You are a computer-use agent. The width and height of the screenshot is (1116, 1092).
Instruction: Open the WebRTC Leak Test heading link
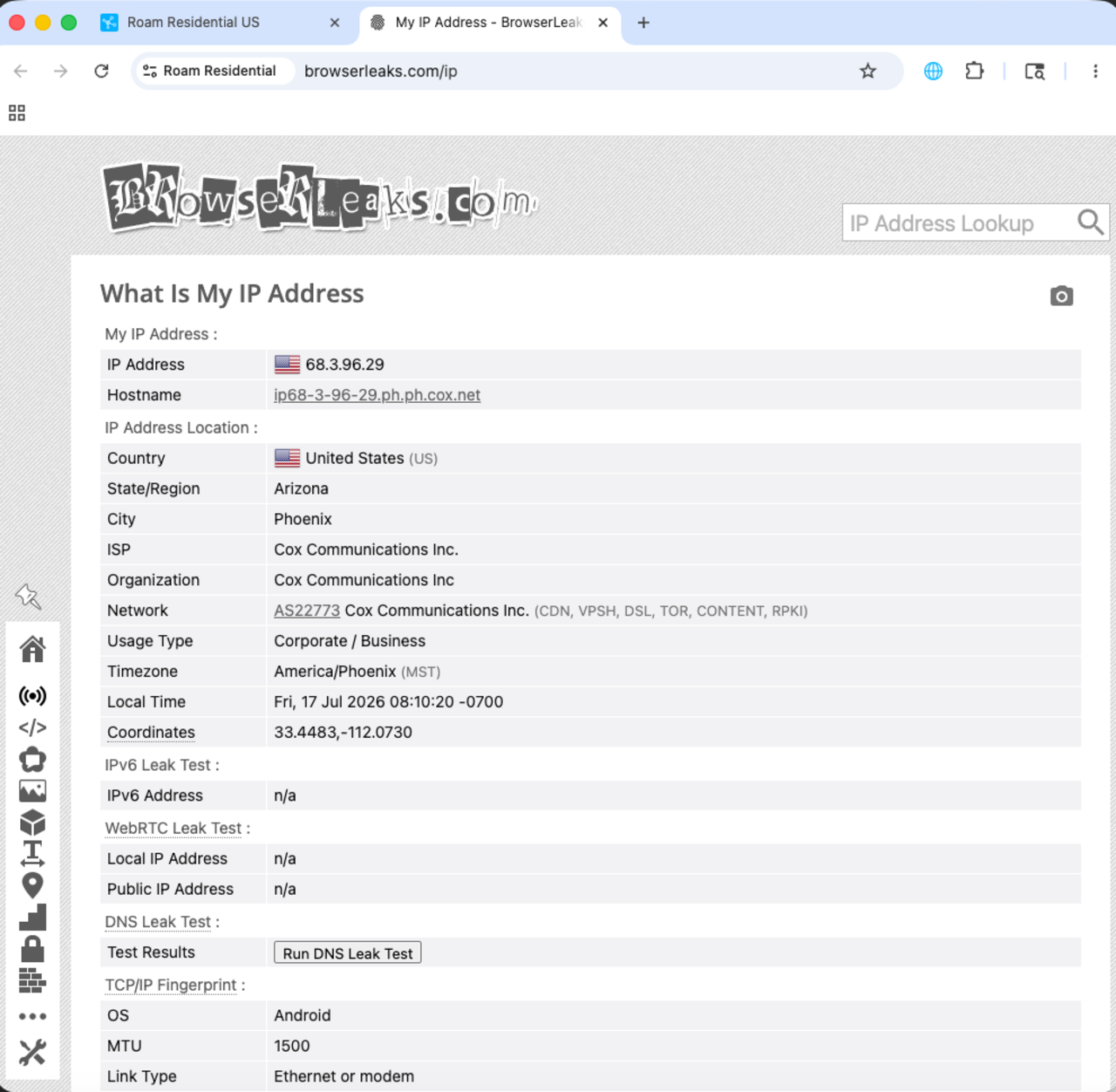[174, 828]
